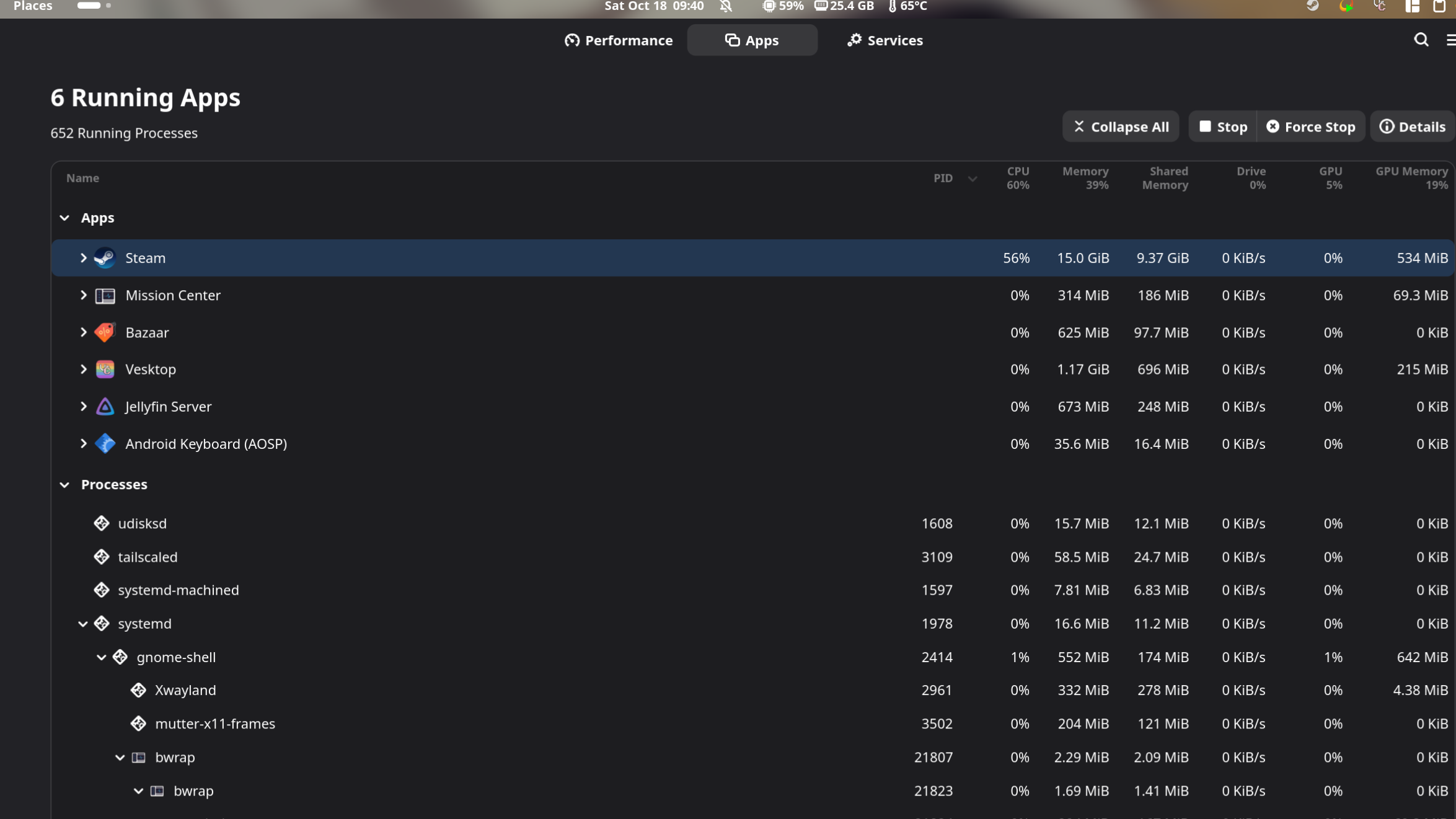Collapse the Processes section
The image size is (1456, 819).
click(x=64, y=485)
